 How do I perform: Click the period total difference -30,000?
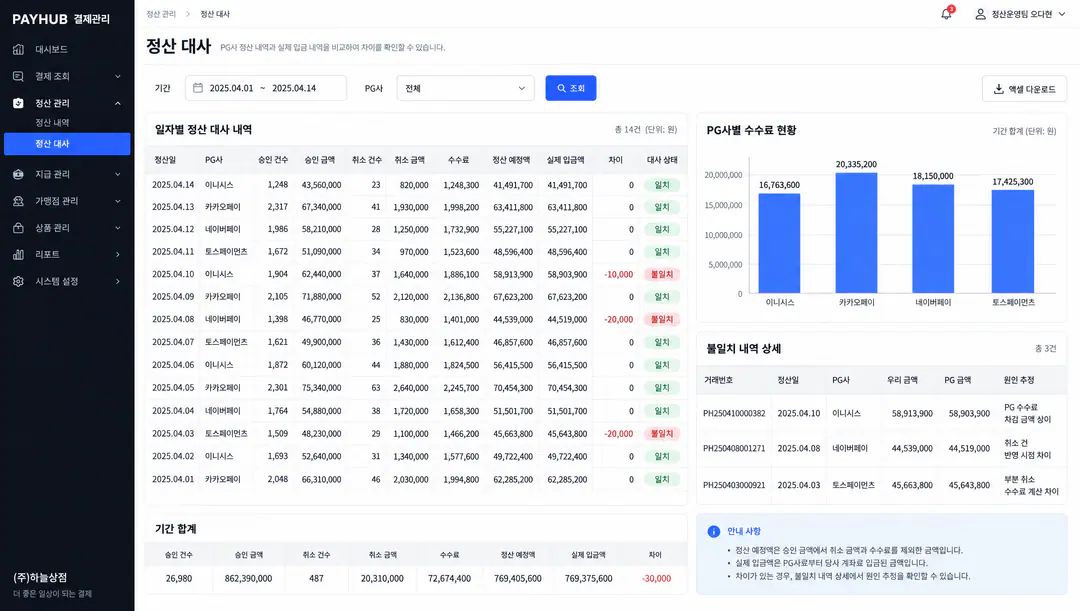[x=656, y=579]
